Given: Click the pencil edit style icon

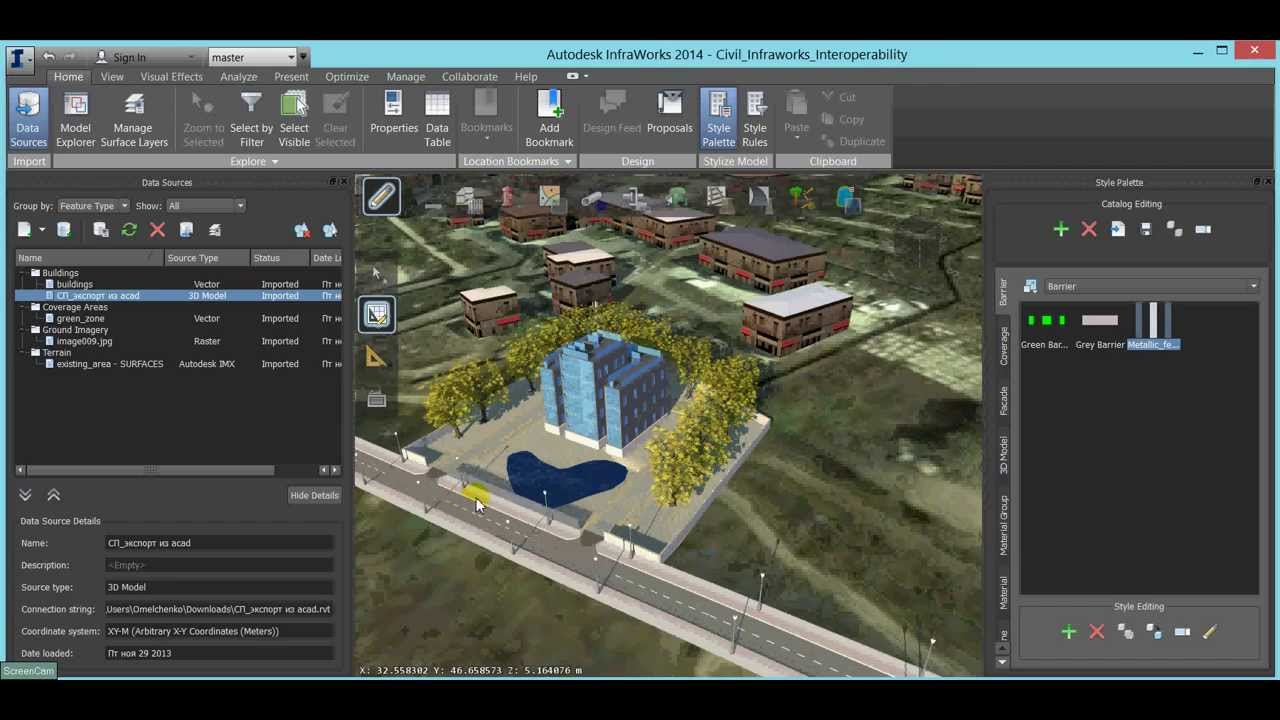Looking at the screenshot, I should (x=1209, y=632).
